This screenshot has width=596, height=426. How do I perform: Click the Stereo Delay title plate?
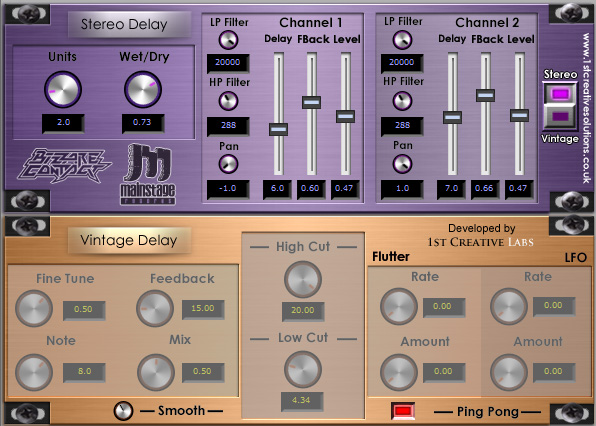click(x=129, y=25)
